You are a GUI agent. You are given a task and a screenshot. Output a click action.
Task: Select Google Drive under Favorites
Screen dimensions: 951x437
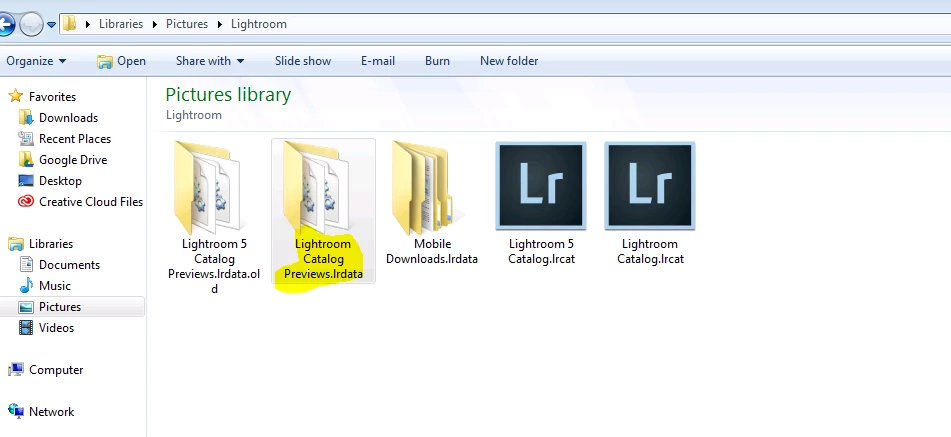click(x=73, y=159)
